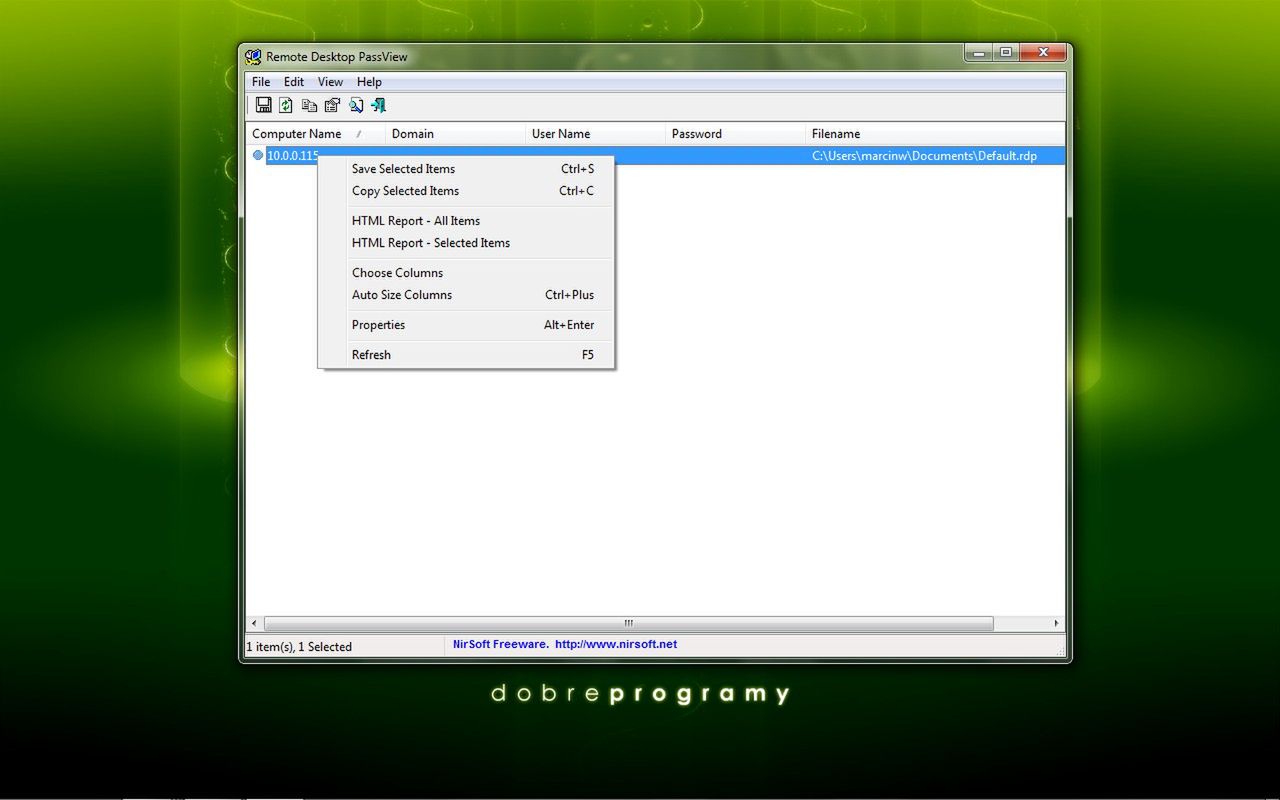The width and height of the screenshot is (1280, 800).
Task: Click the Copy Selected Items toolbar icon
Action: coord(309,105)
